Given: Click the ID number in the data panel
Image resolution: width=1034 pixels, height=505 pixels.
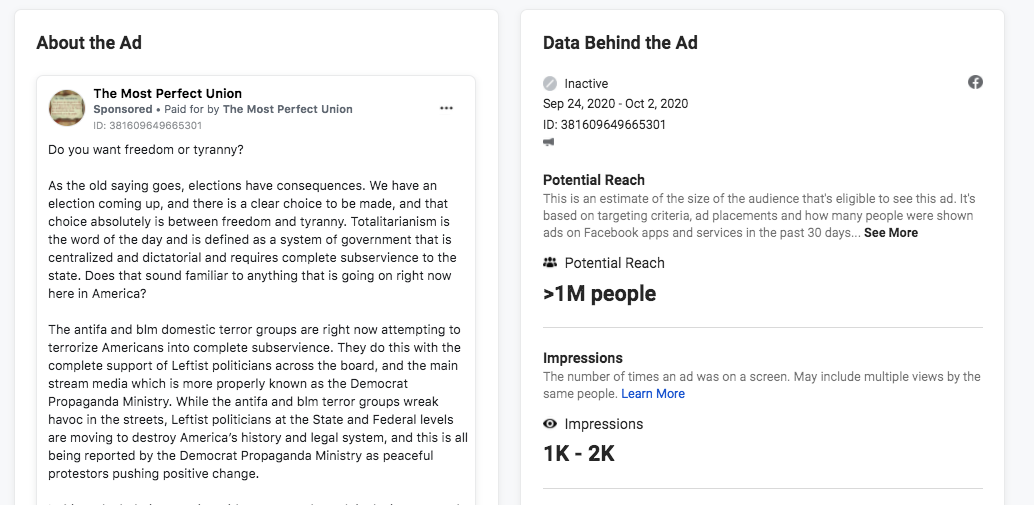Looking at the screenshot, I should pyautogui.click(x=604, y=125).
